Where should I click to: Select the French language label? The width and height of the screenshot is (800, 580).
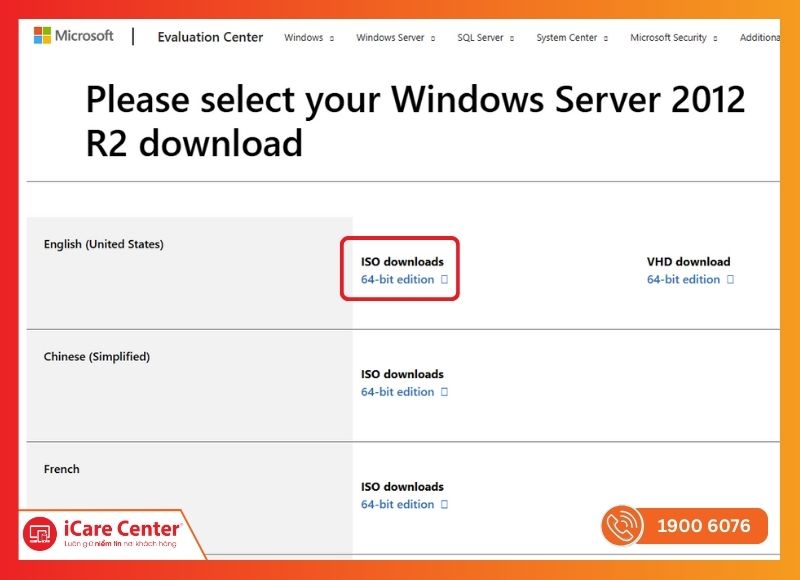62,469
